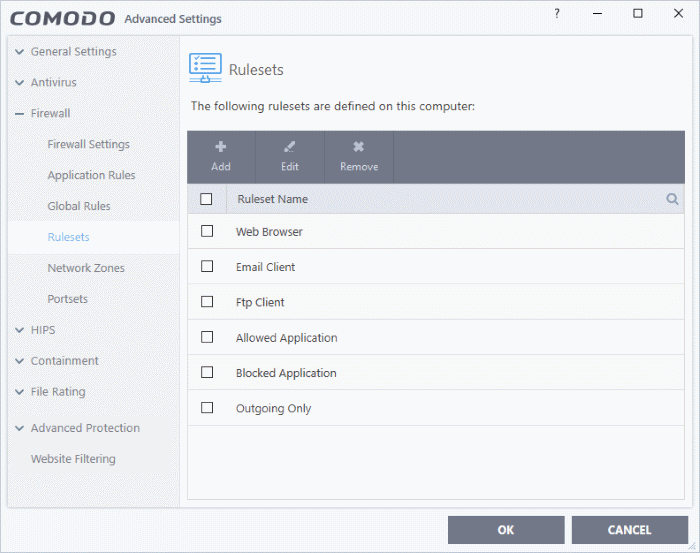Screen dimensions: 700x553
Task: Collapse the Firewall section dash
Action: pyautogui.click(x=20, y=114)
